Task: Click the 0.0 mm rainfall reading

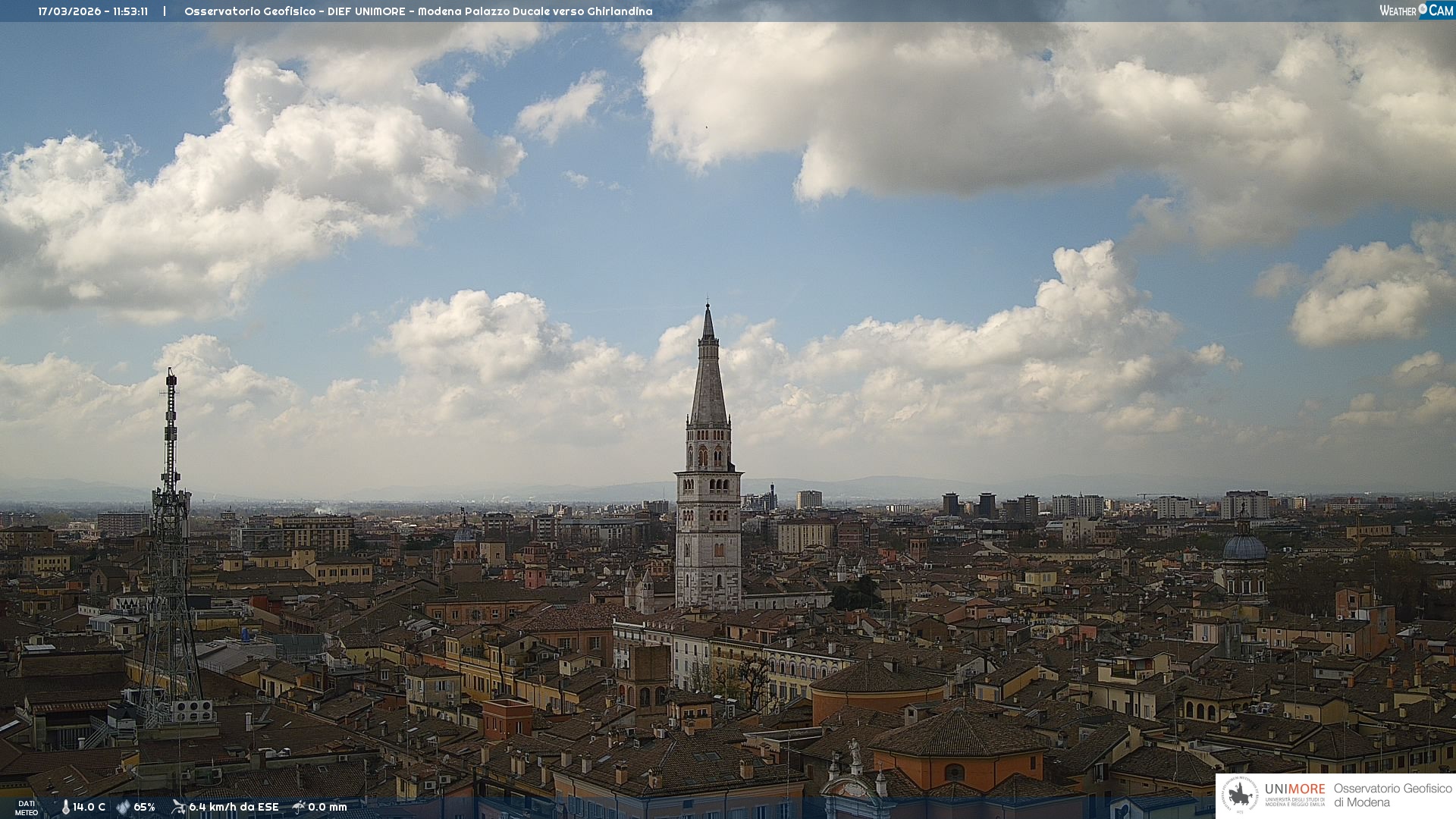Action: (x=328, y=808)
